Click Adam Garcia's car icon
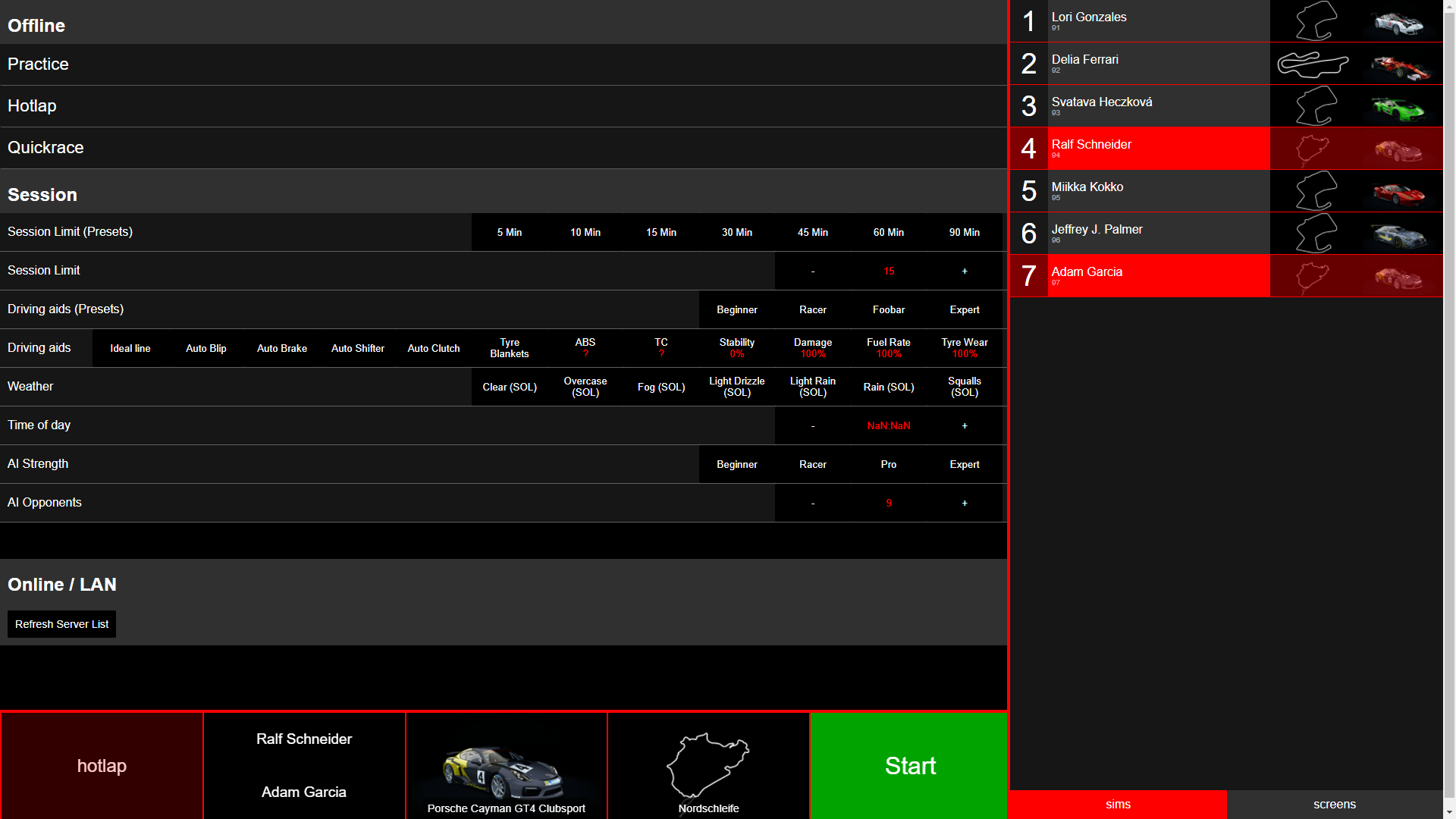Screen dimensions: 1456x819 1399,276
